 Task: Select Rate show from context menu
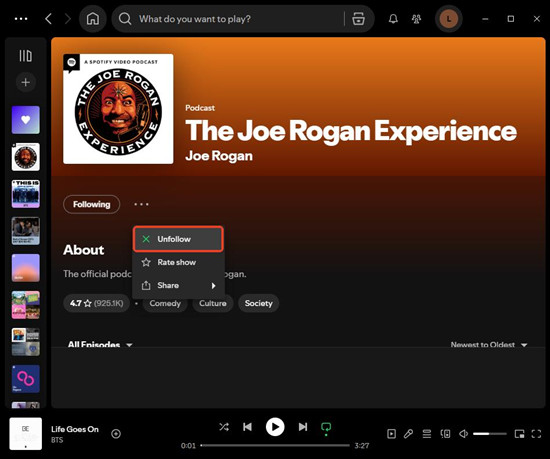point(178,262)
